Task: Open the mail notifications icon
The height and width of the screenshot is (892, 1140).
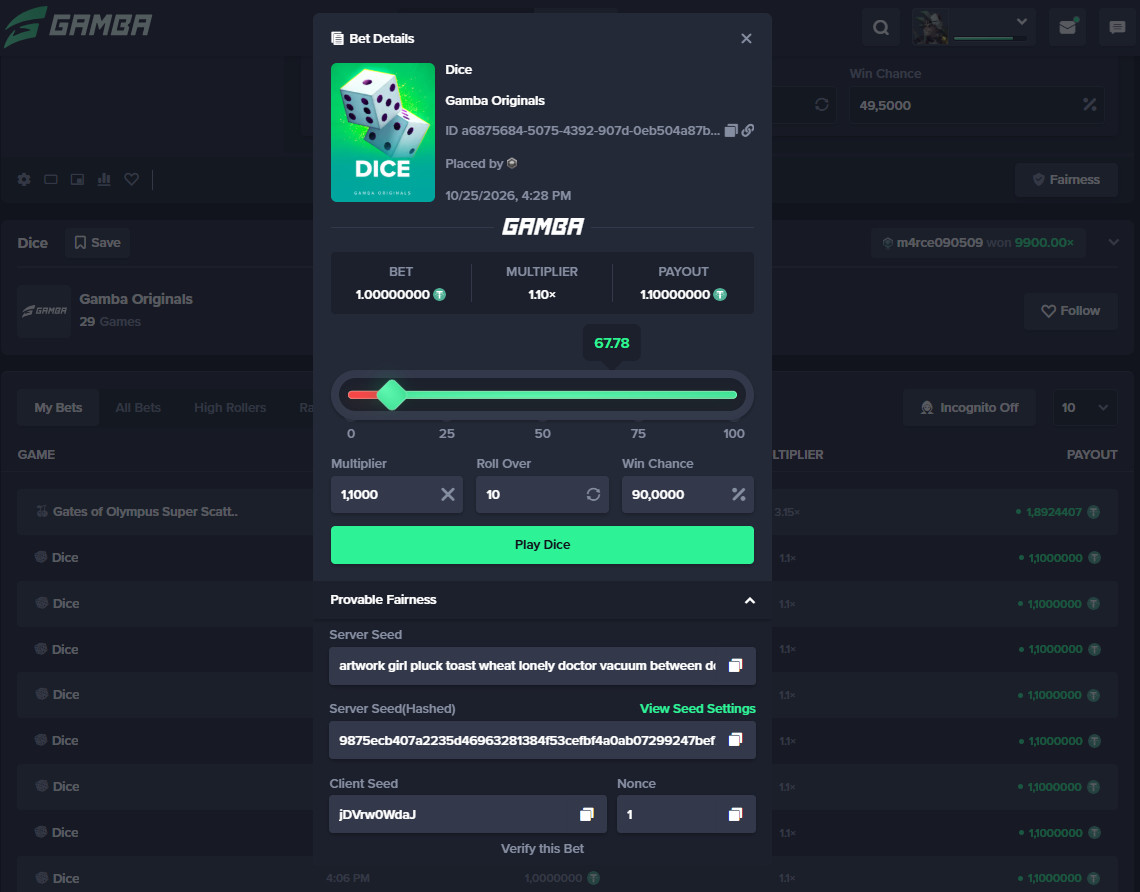Action: [1067, 28]
